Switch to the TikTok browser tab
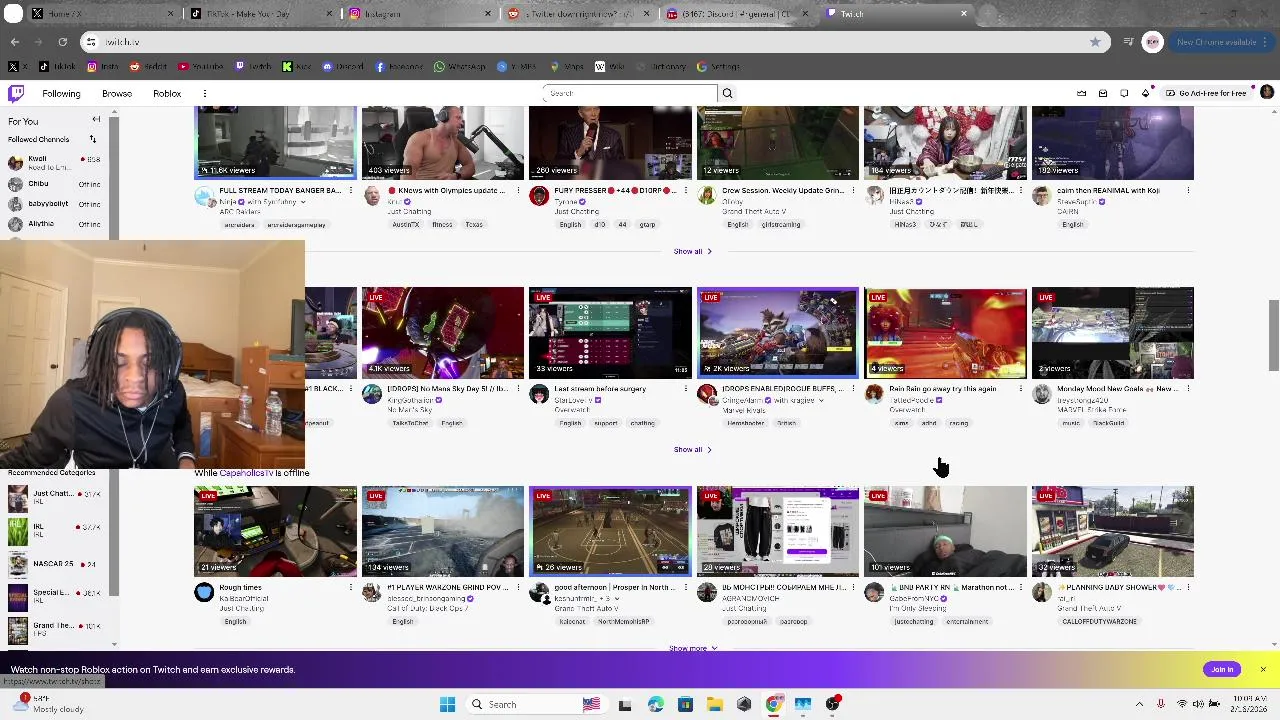 tap(260, 14)
